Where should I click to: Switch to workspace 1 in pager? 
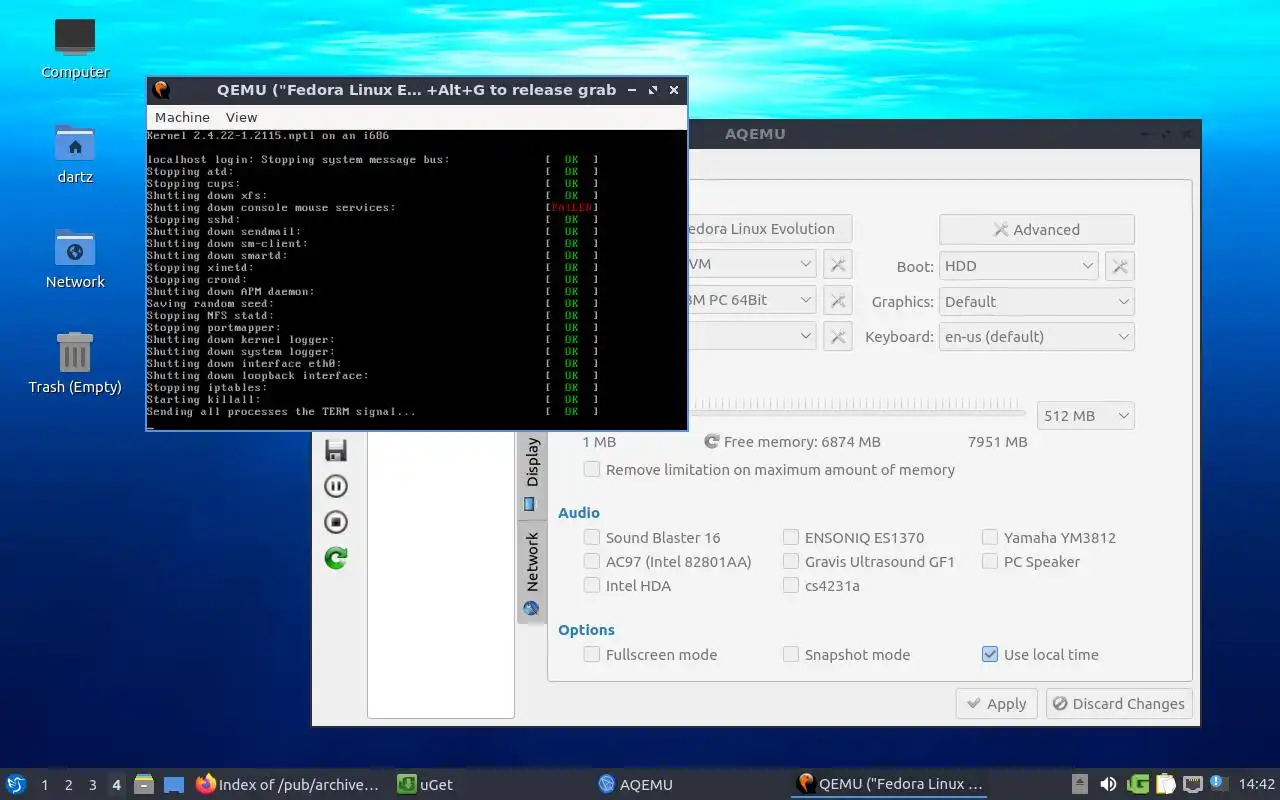pyautogui.click(x=44, y=785)
